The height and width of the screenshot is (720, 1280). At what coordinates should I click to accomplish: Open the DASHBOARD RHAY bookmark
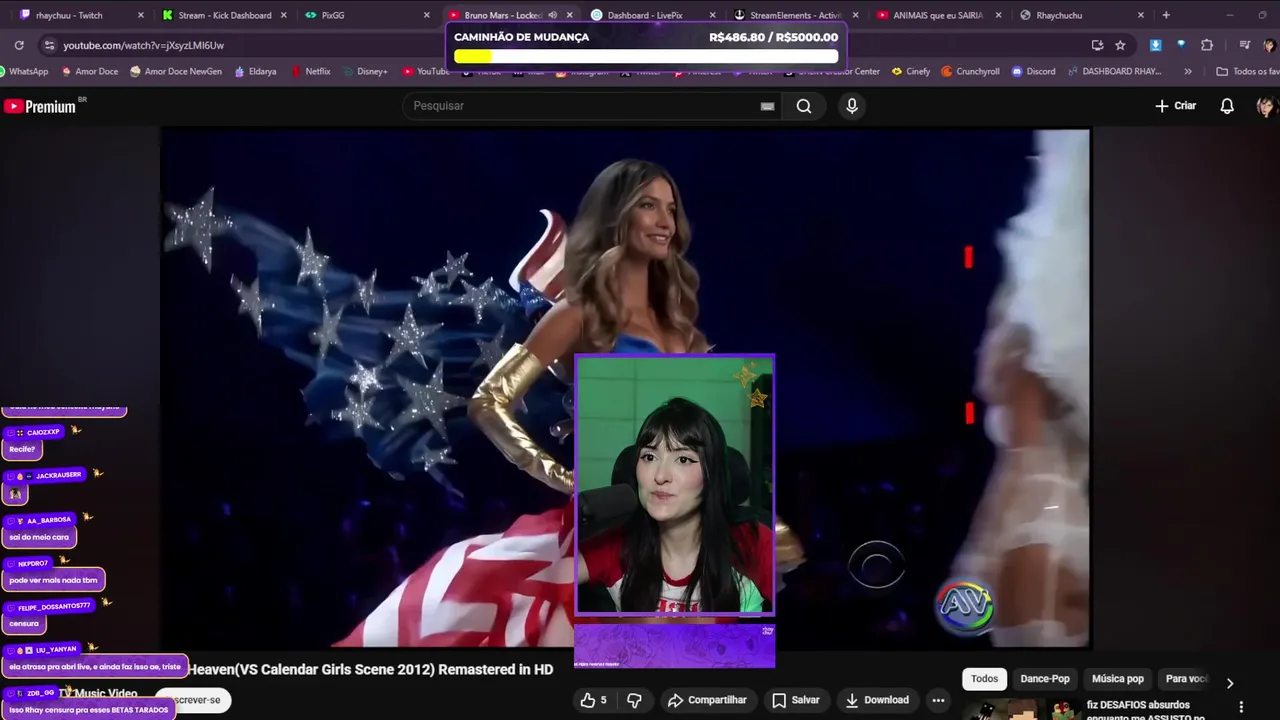point(1113,71)
